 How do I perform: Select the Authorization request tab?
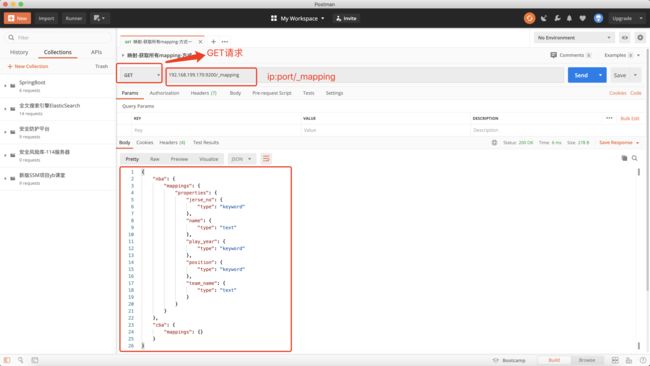pyautogui.click(x=165, y=93)
